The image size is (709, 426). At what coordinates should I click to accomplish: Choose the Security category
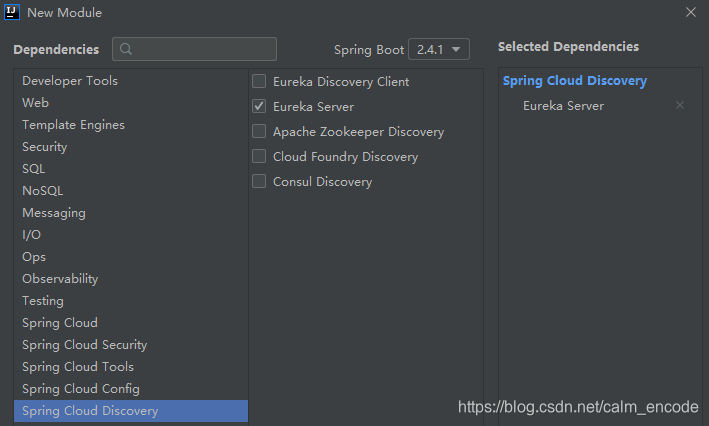pos(131,147)
